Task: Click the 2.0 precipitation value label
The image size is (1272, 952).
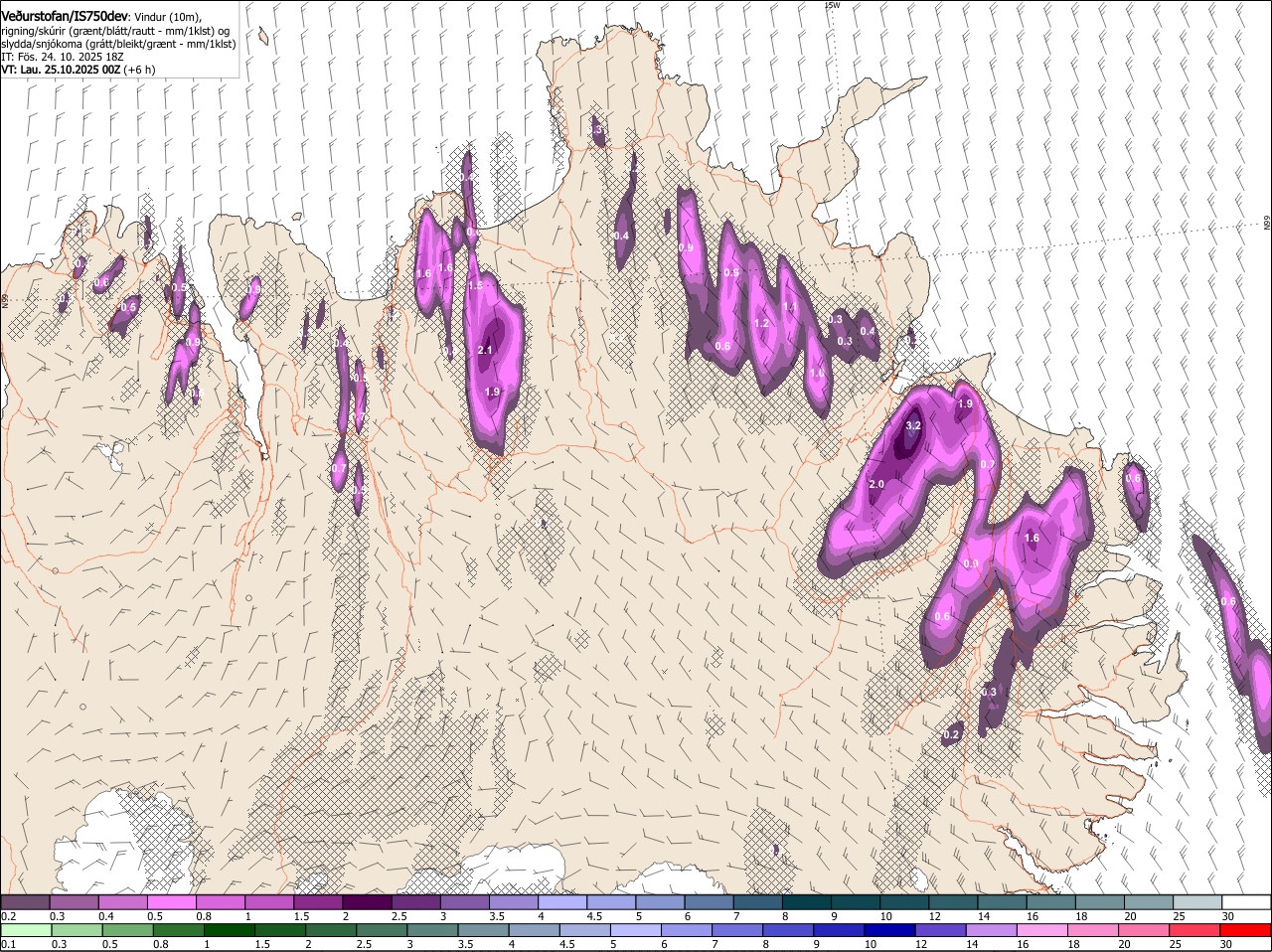Action: pyautogui.click(x=876, y=484)
